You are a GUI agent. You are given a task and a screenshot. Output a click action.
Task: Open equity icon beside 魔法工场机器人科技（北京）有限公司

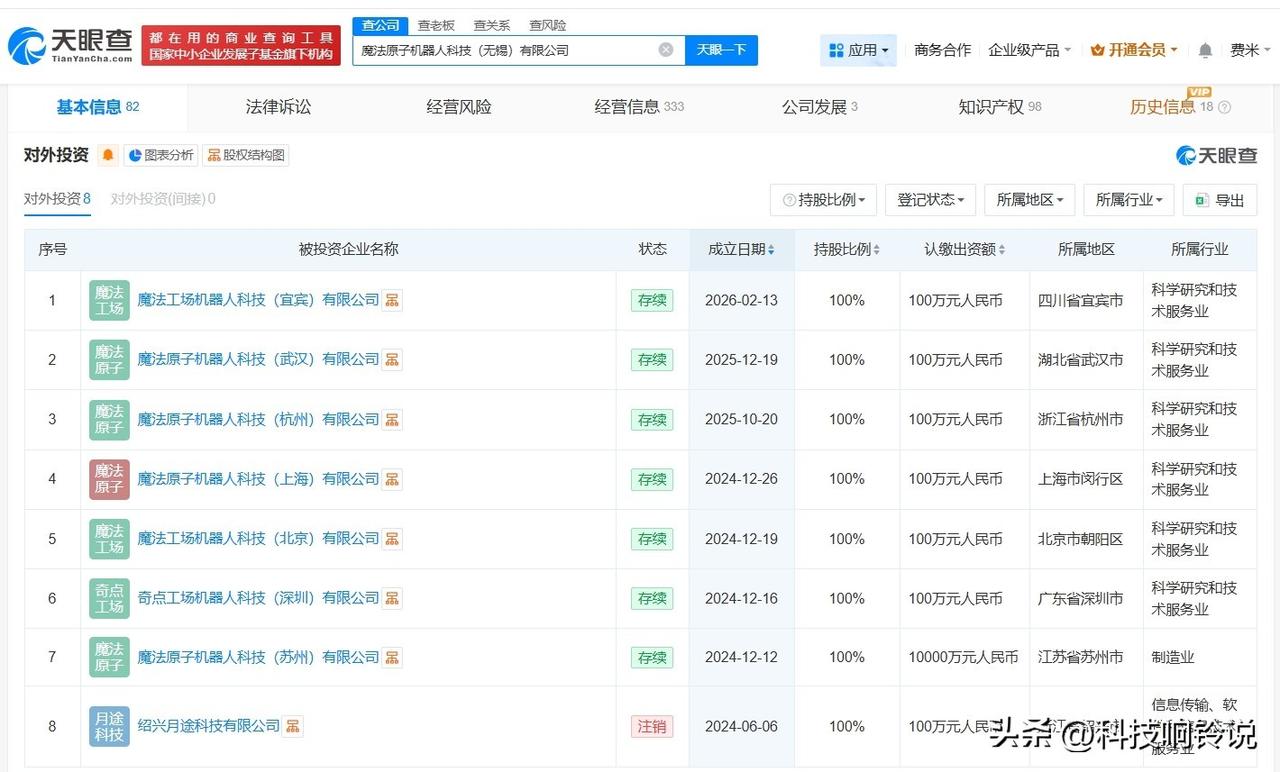[x=392, y=538]
